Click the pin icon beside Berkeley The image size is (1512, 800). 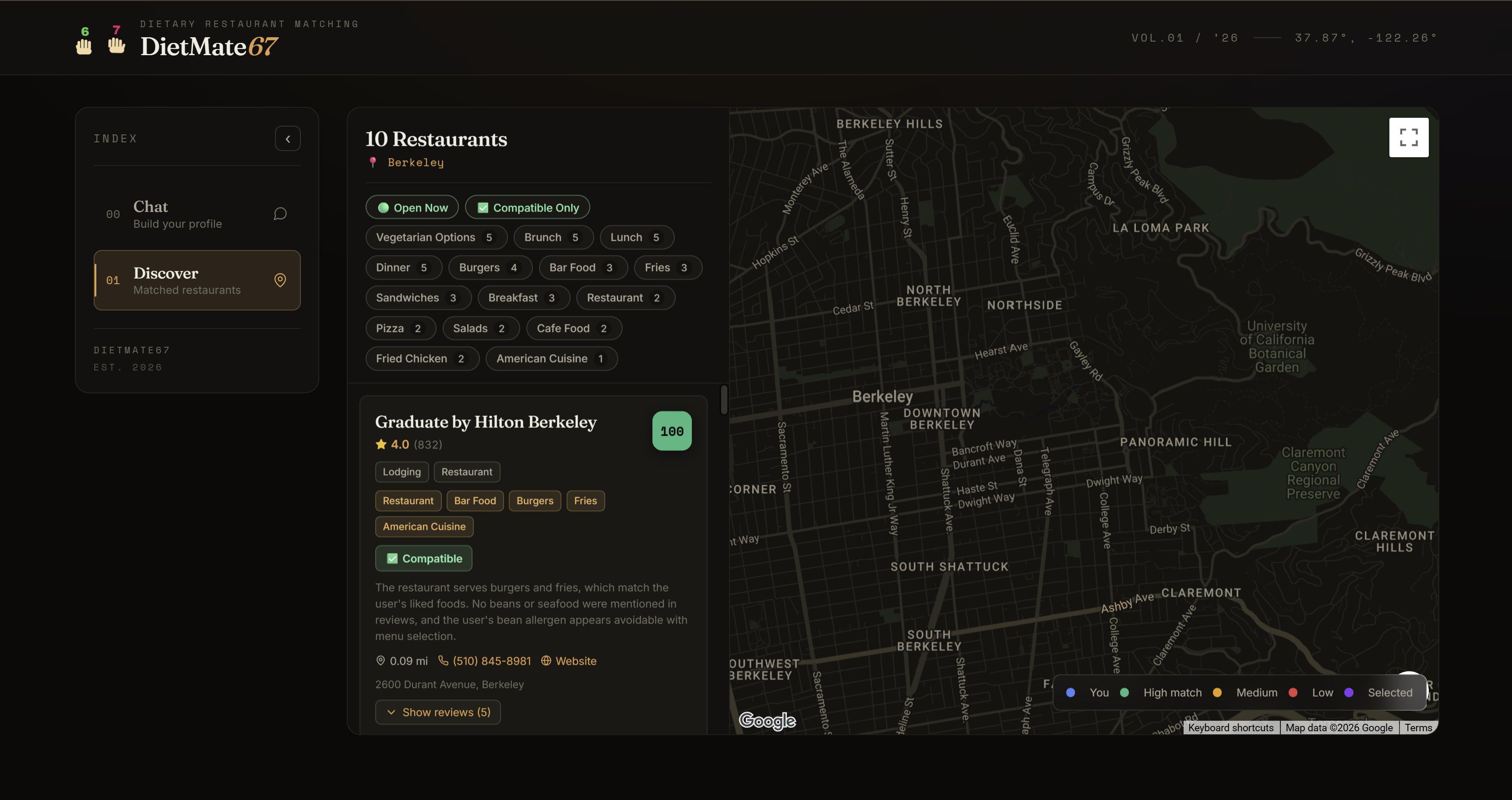click(x=373, y=162)
